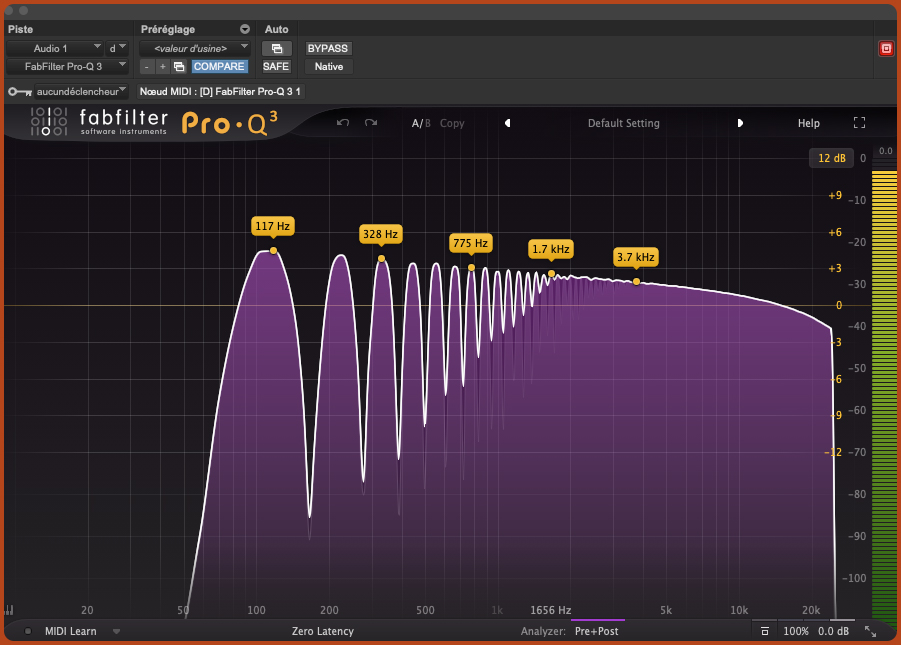Click the redo arrow icon
The image size is (901, 645).
click(x=371, y=123)
